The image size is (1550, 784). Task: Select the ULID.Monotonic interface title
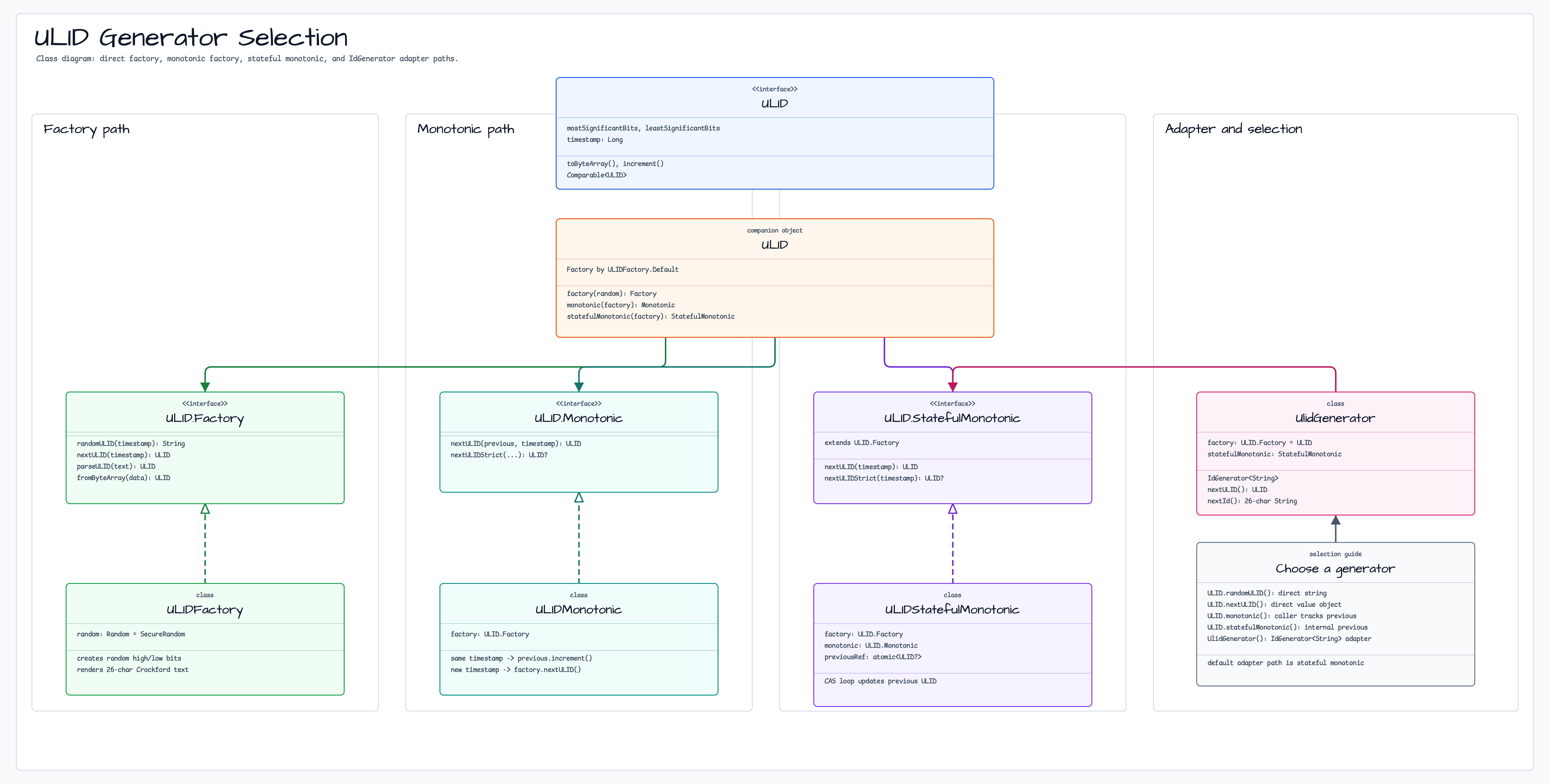[x=578, y=418]
